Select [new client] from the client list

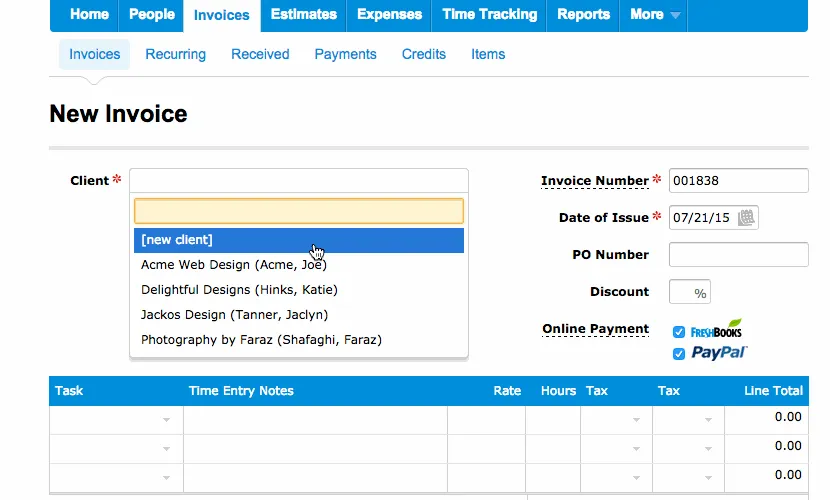(x=298, y=240)
